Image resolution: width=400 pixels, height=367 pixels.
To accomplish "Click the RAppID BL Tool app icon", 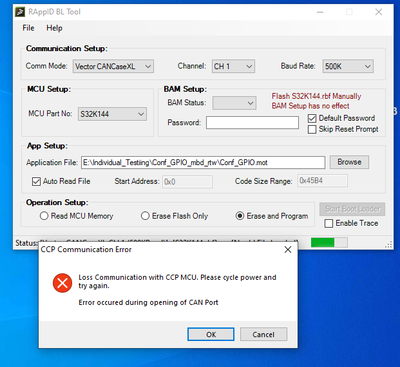I will tap(20, 12).
